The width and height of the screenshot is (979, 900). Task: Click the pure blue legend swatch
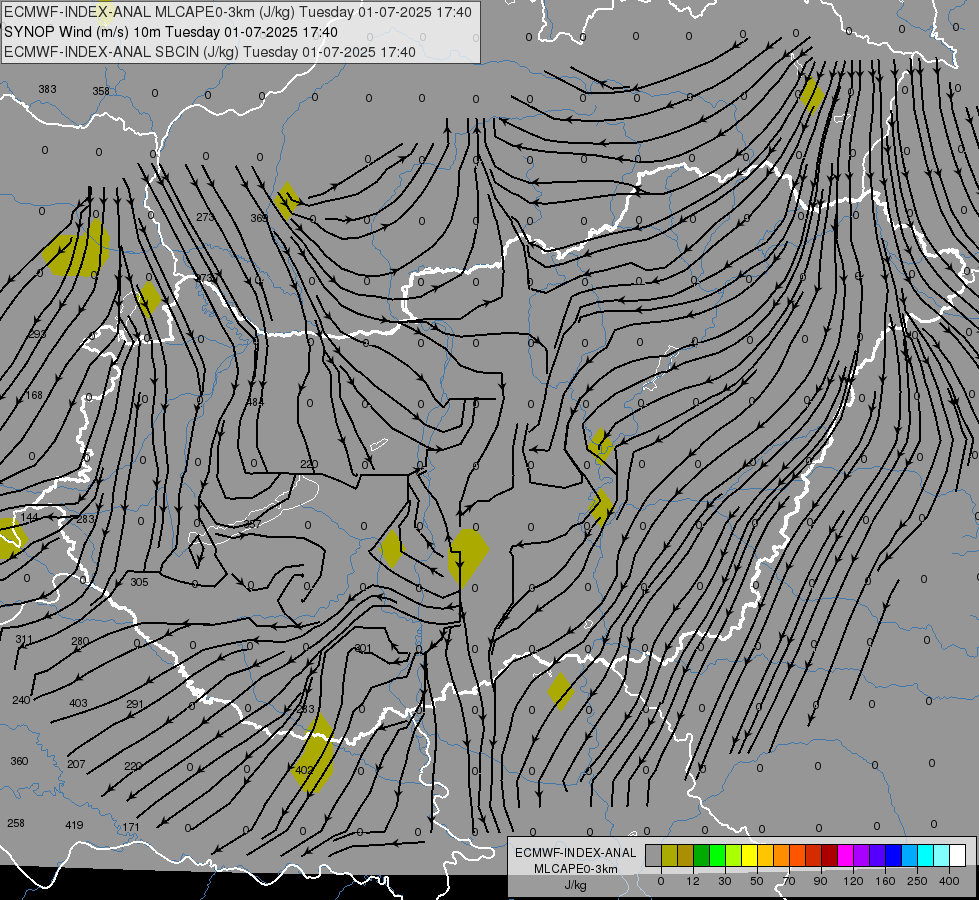point(893,855)
